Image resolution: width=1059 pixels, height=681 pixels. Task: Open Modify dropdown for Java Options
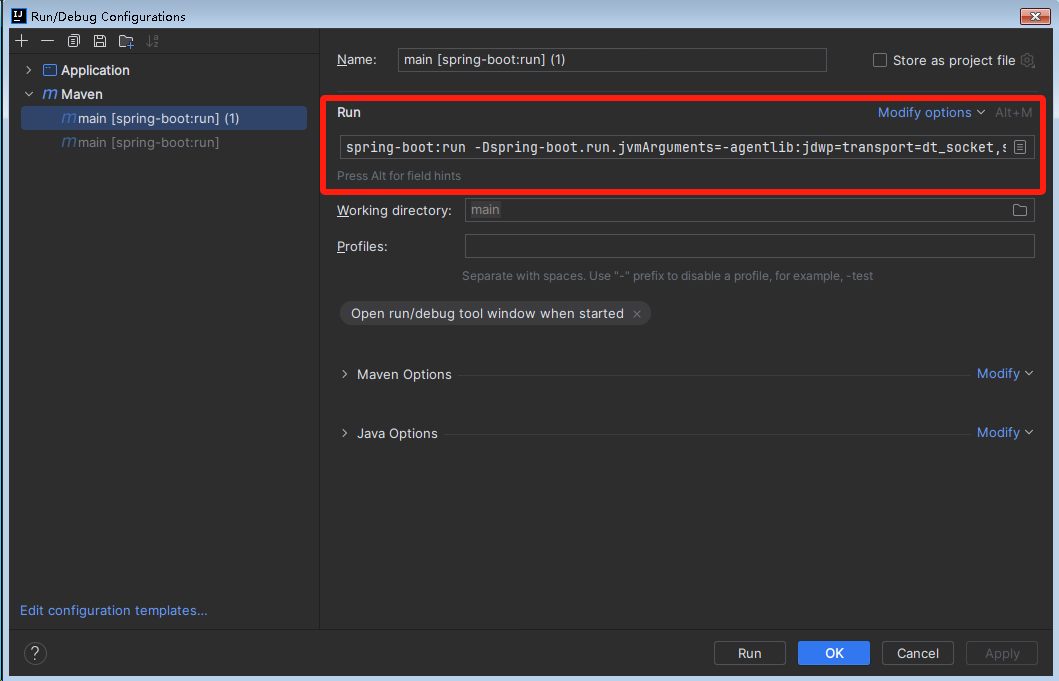click(x=1005, y=432)
